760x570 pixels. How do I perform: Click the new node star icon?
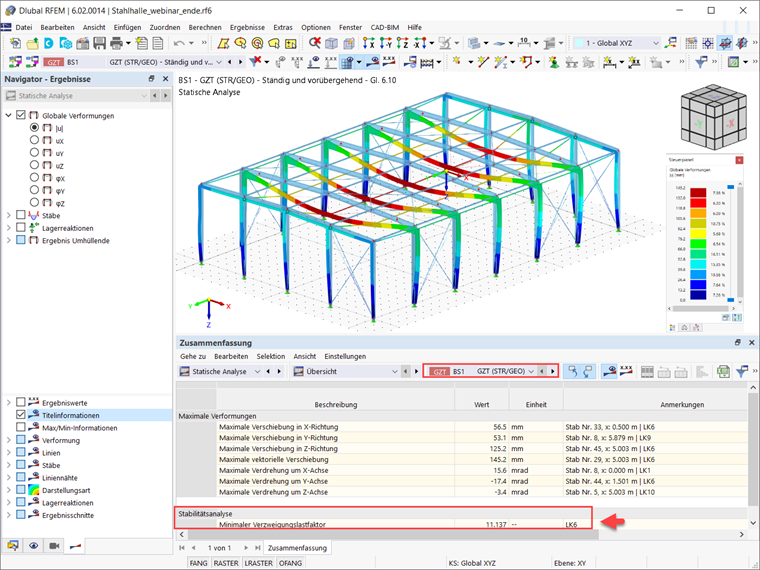click(x=456, y=62)
